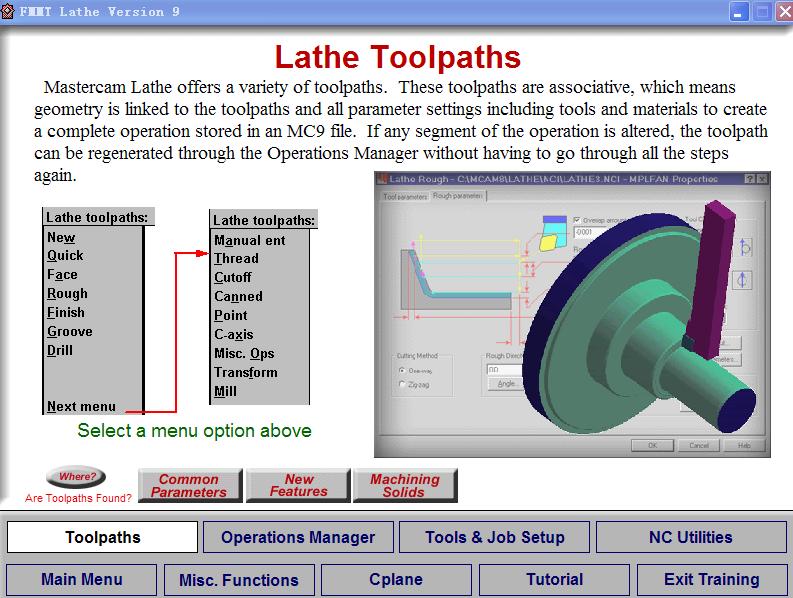Select Manual ent in second toolpaths menu
The height and width of the screenshot is (598, 793).
(250, 240)
